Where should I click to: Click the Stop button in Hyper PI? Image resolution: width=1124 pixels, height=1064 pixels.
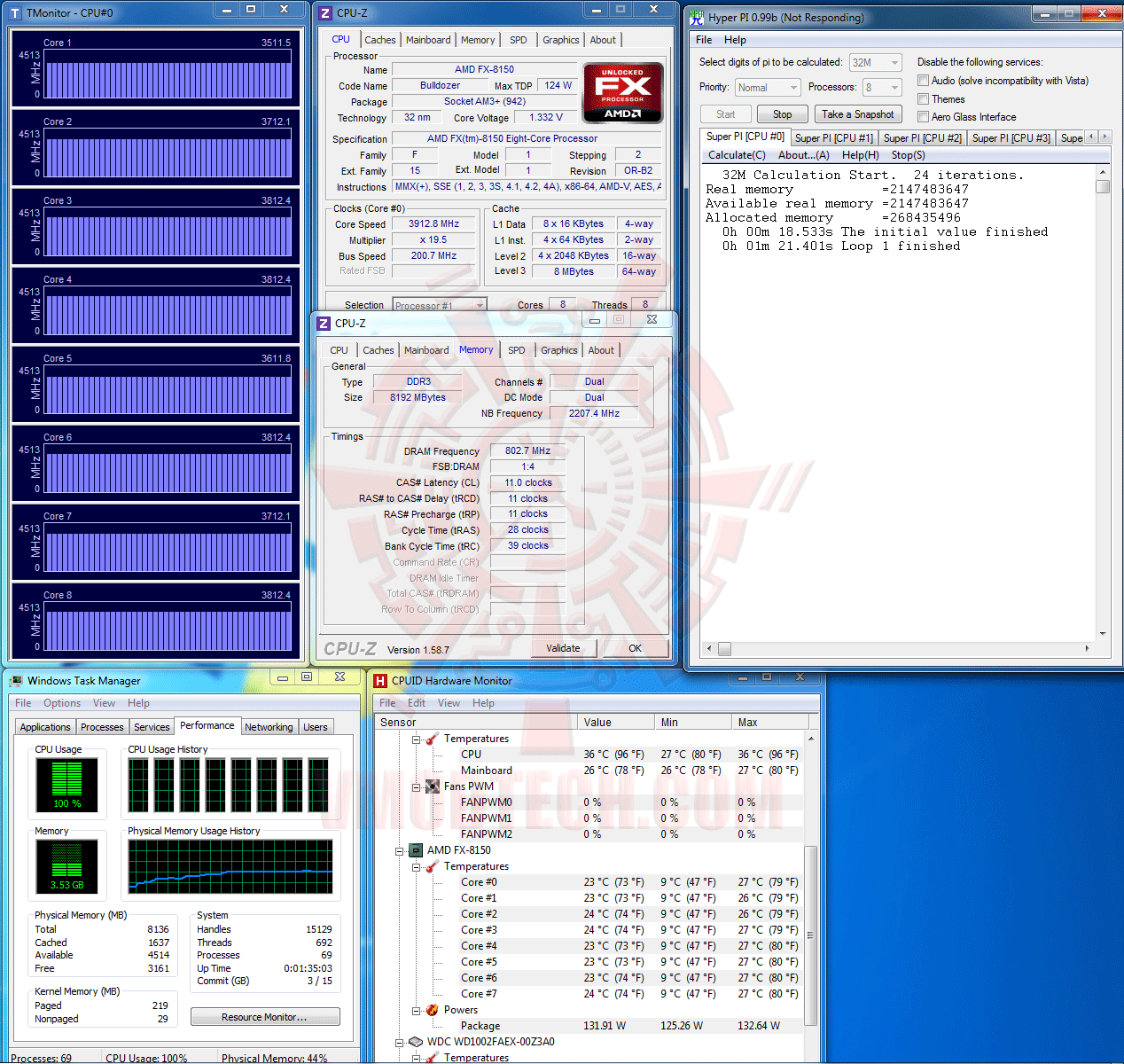[782, 114]
